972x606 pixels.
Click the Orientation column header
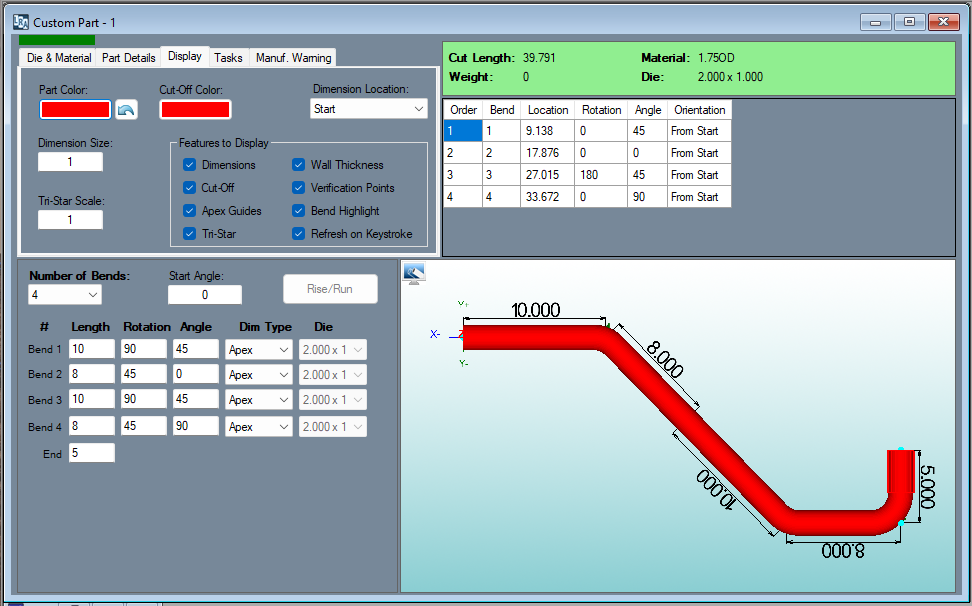click(x=699, y=110)
